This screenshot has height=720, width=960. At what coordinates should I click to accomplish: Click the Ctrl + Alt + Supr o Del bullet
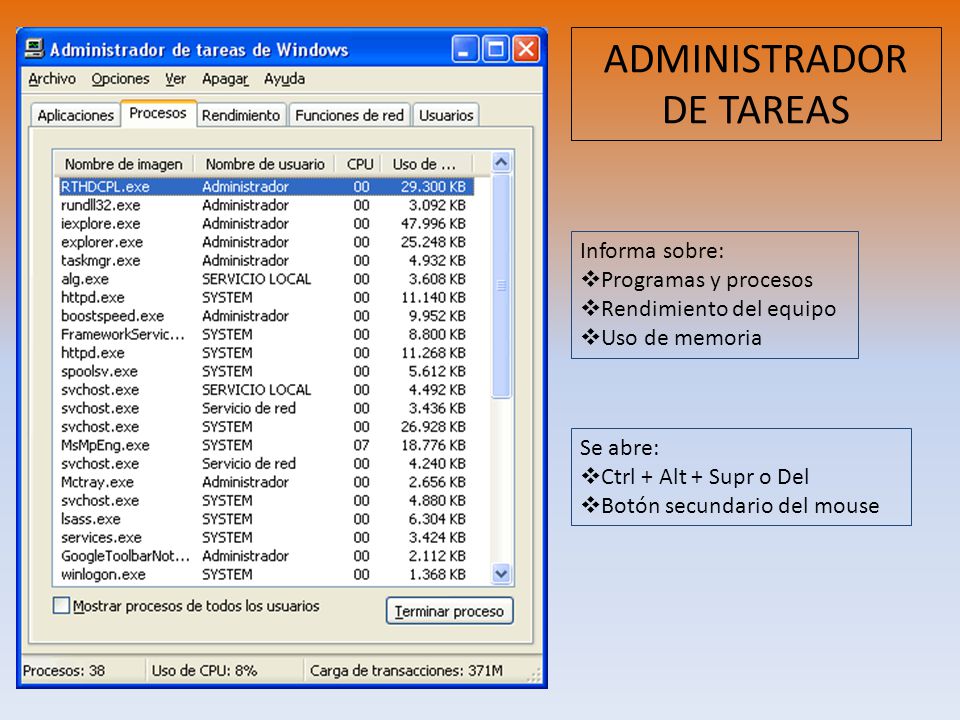695,476
